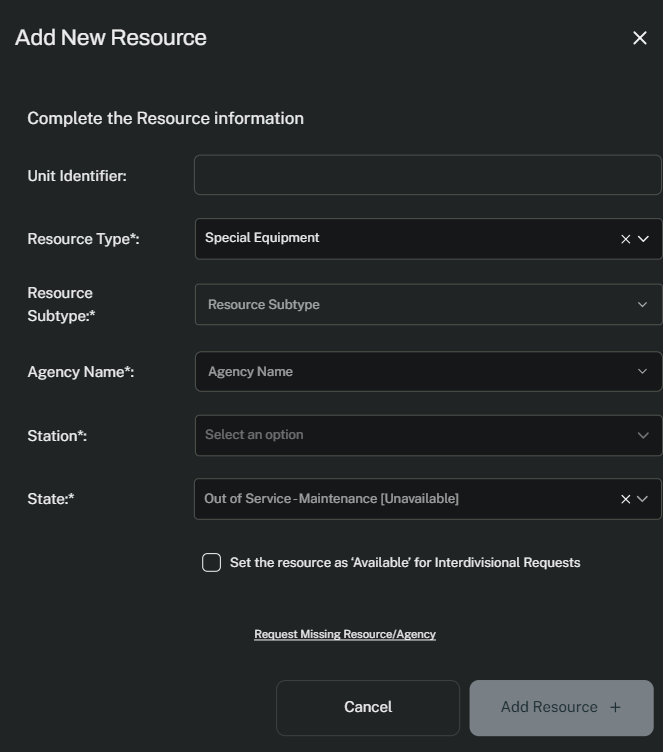Click the Add New Resource title
Viewport: 663px width, 752px height.
(111, 37)
